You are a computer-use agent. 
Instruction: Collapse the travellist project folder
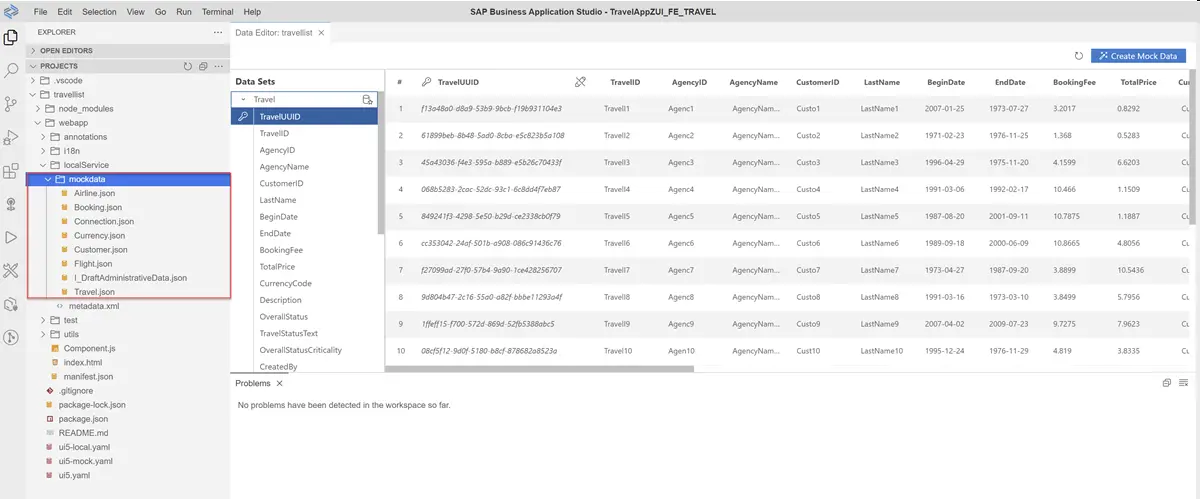(33, 94)
